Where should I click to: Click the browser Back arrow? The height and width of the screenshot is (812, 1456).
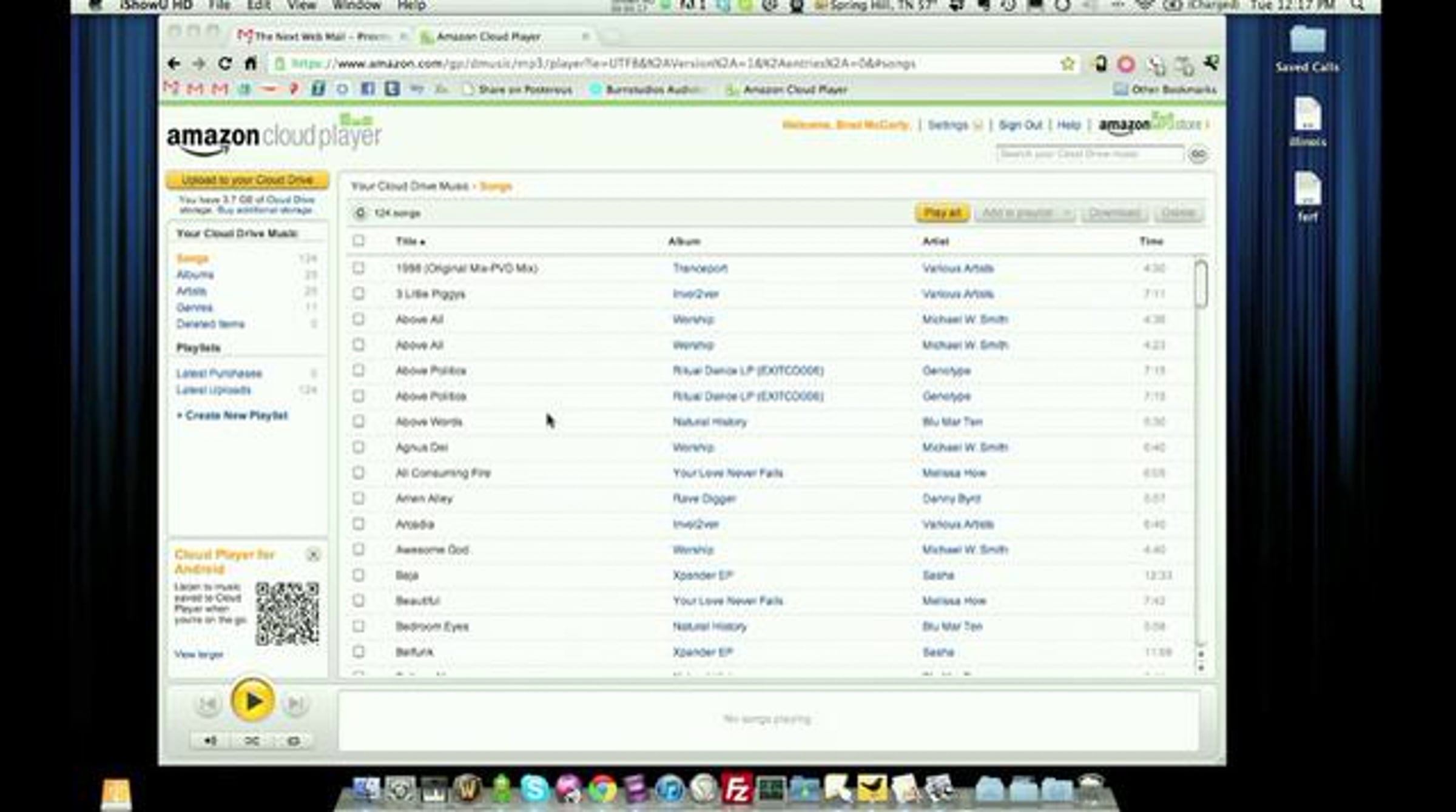click(x=174, y=63)
